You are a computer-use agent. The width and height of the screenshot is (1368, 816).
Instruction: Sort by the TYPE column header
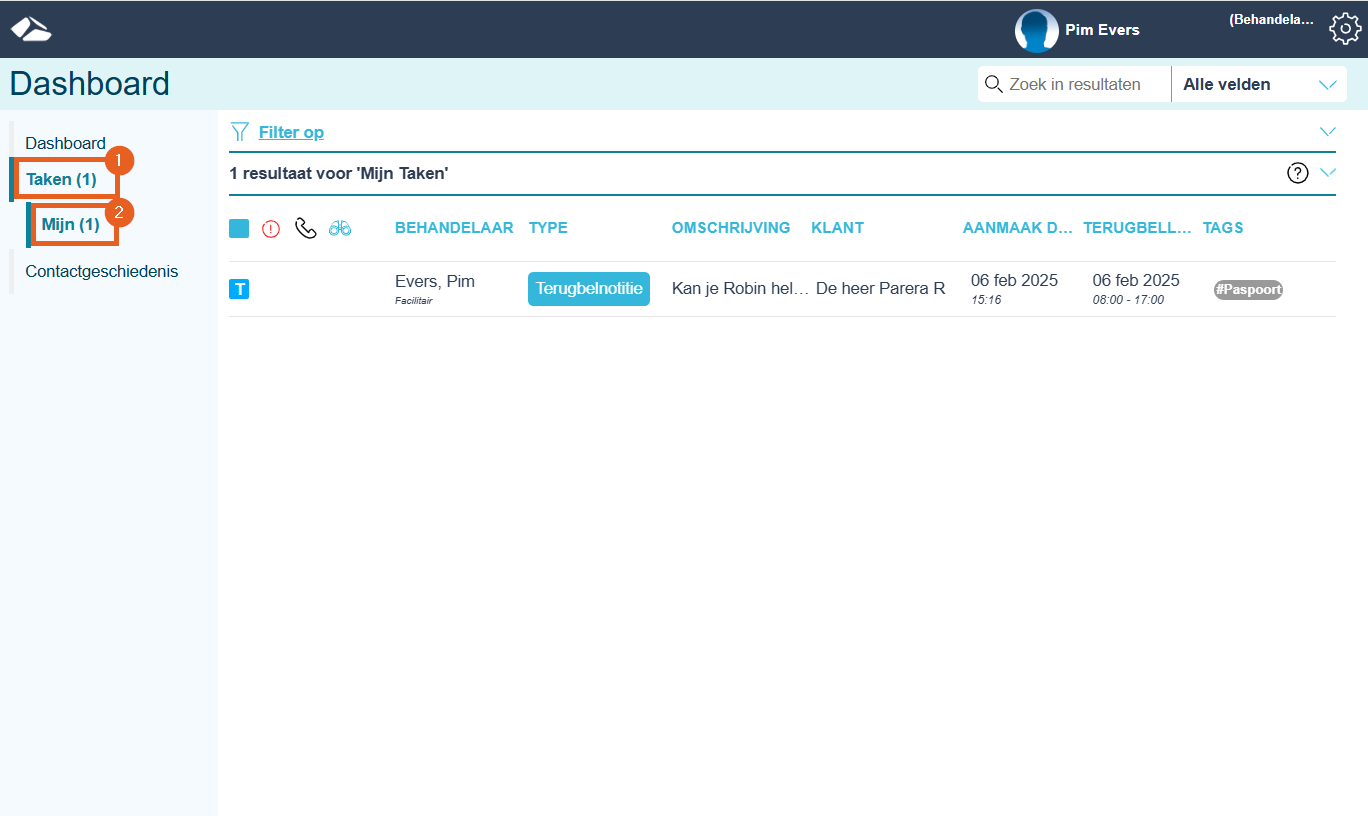(x=548, y=228)
